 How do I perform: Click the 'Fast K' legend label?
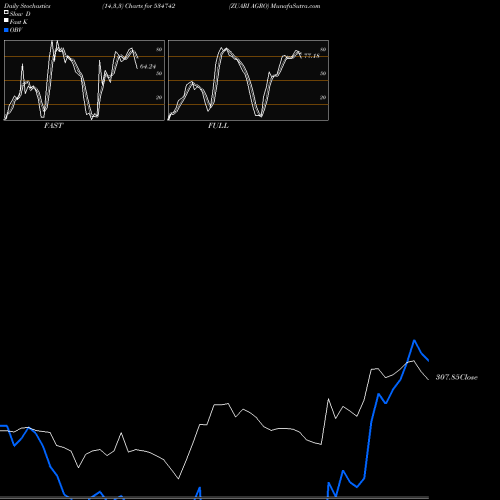coord(19,22)
